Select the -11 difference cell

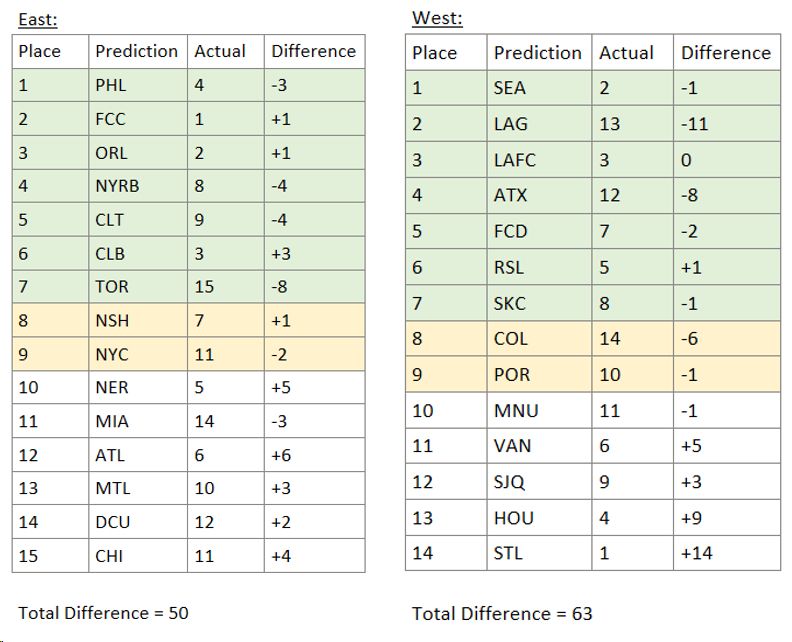point(694,124)
